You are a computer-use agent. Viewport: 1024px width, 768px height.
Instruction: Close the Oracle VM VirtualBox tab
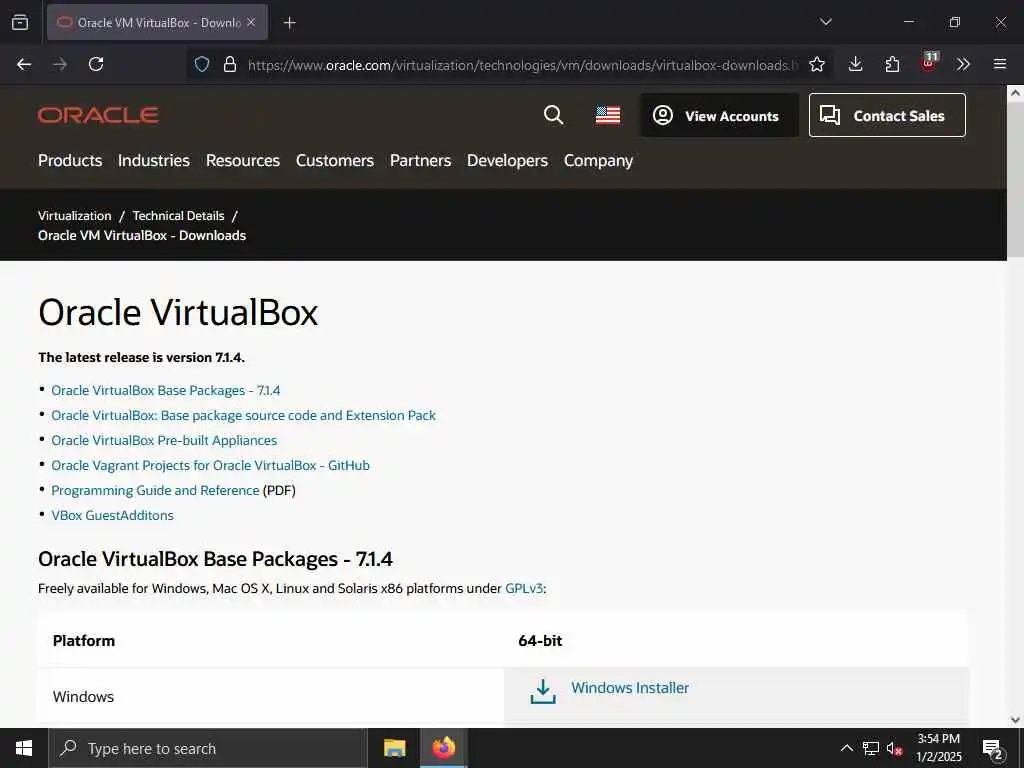(x=251, y=22)
